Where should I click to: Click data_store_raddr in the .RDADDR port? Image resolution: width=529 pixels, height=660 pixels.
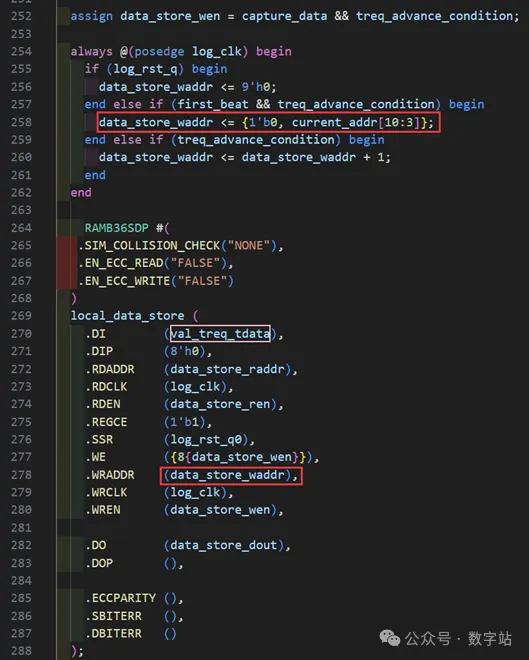click(x=227, y=369)
